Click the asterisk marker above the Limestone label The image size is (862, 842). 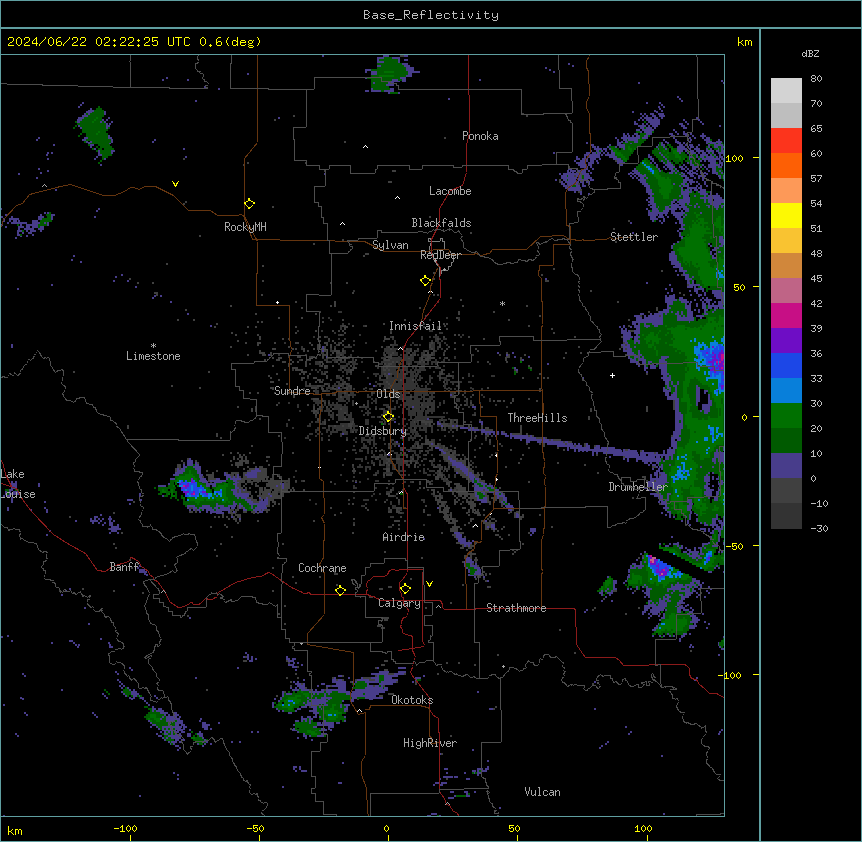(153, 345)
